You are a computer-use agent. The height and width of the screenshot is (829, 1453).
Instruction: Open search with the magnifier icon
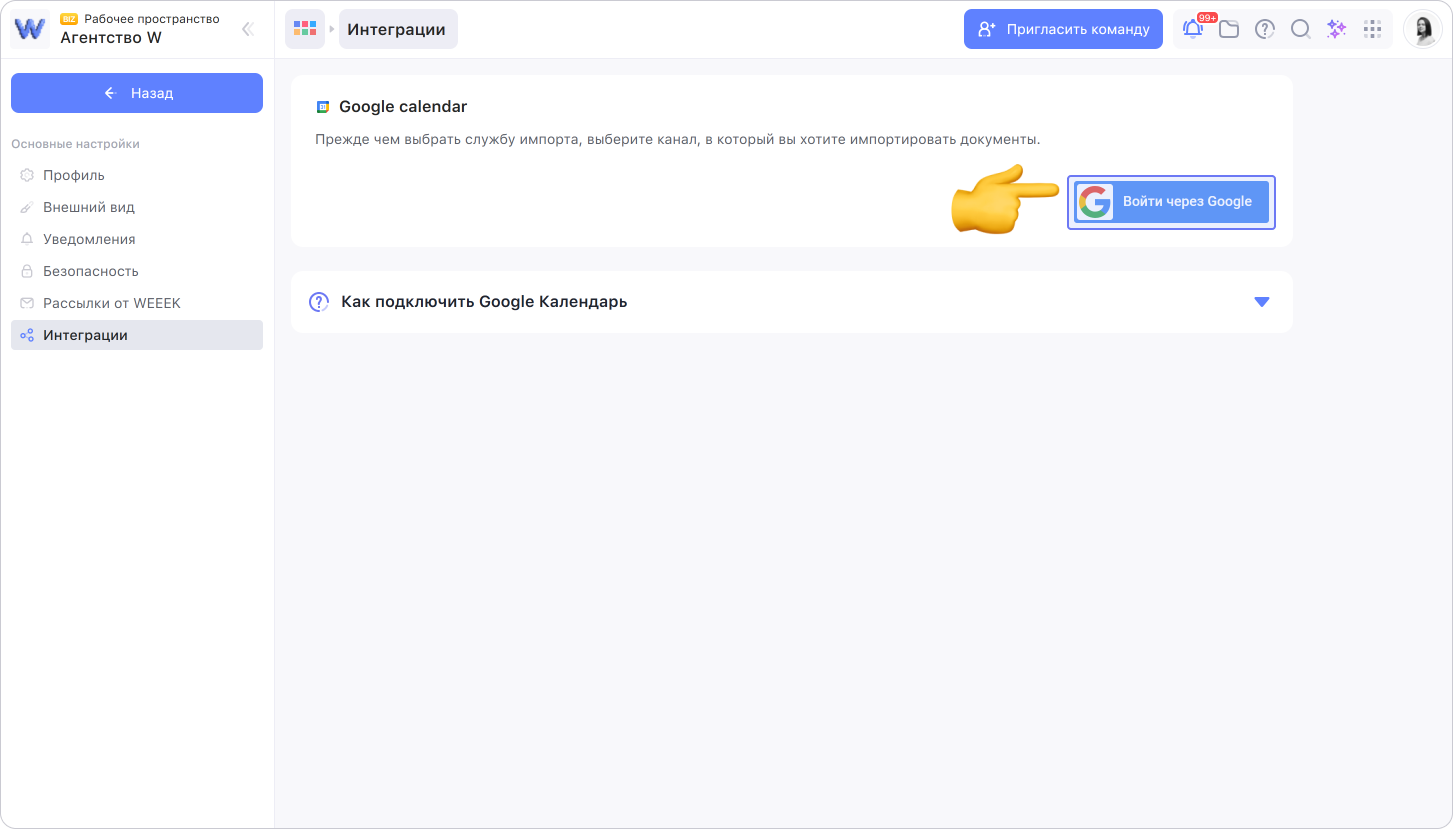tap(1300, 29)
